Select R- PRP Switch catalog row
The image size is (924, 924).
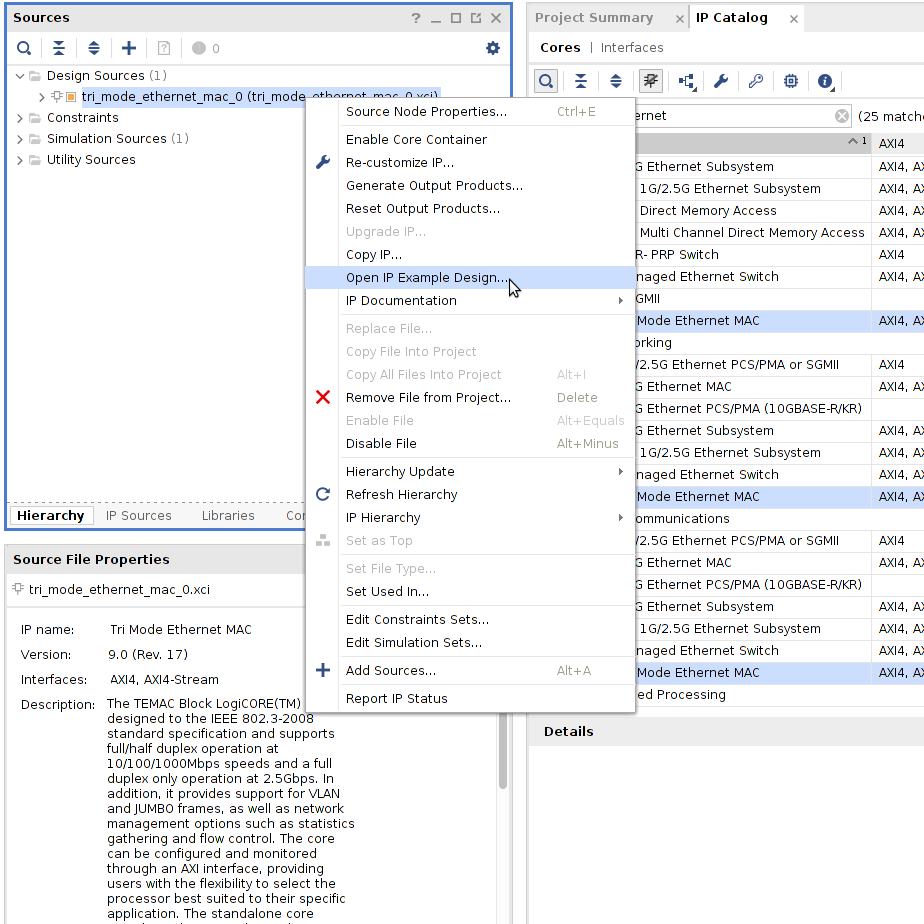point(753,255)
